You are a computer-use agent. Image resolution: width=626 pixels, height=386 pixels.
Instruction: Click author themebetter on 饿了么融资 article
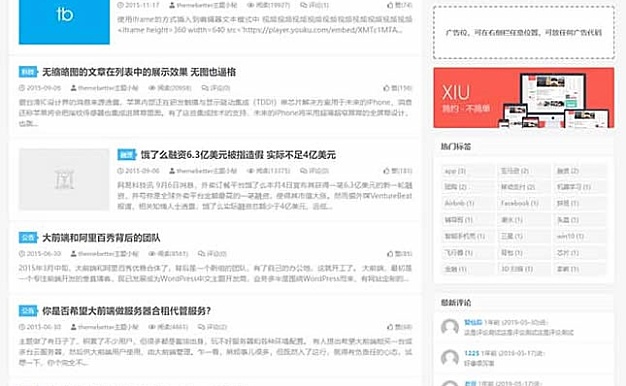pyautogui.click(x=207, y=171)
